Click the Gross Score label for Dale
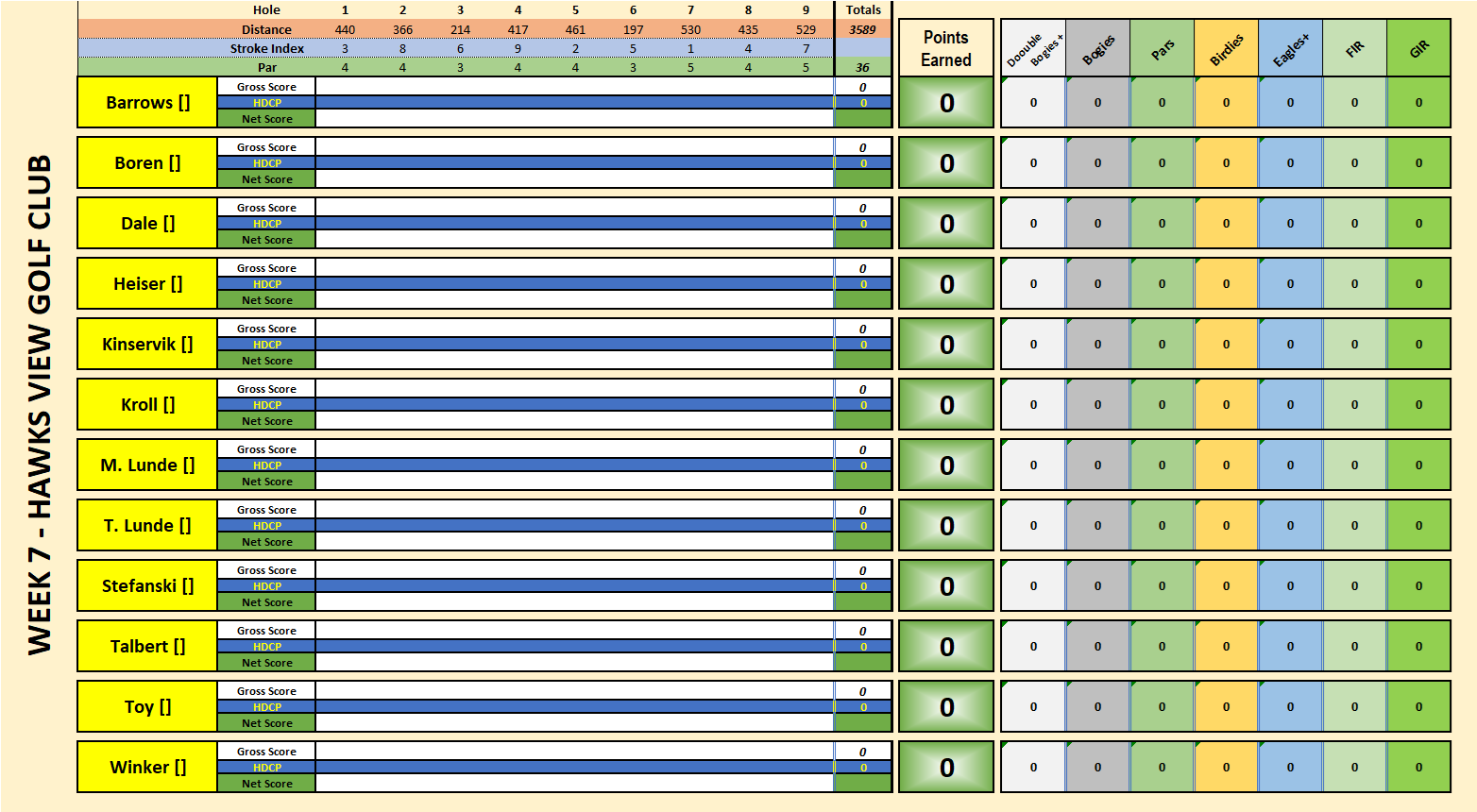 pos(266,208)
